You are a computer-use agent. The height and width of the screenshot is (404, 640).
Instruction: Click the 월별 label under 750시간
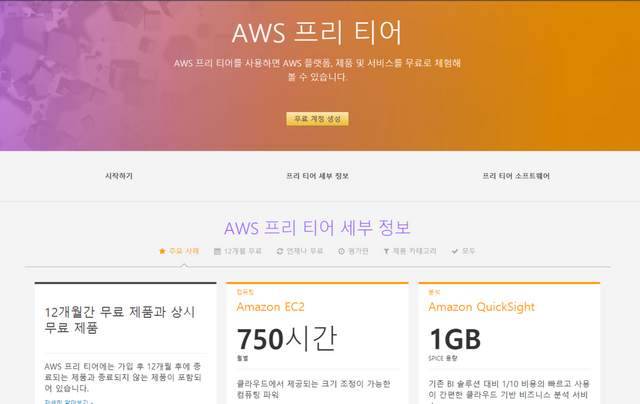(x=242, y=358)
